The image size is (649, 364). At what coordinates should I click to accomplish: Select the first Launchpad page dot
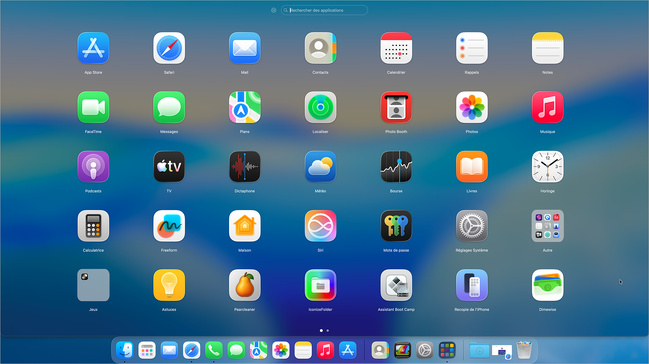(x=321, y=330)
